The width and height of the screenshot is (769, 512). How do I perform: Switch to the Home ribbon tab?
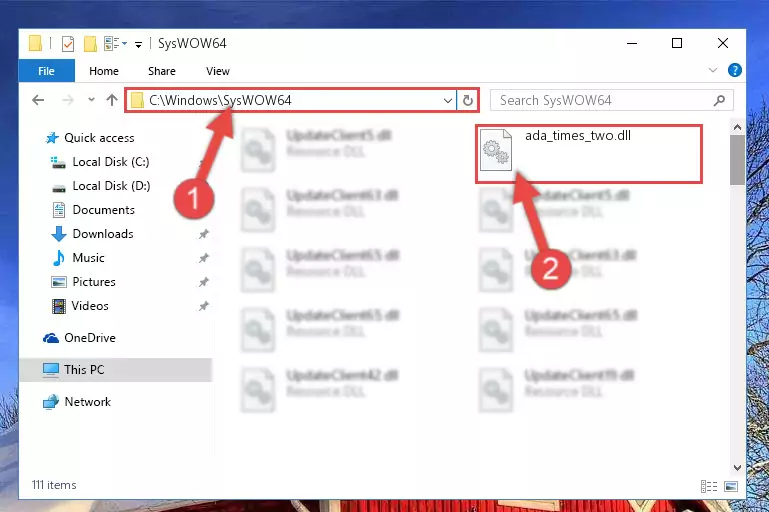[x=103, y=71]
